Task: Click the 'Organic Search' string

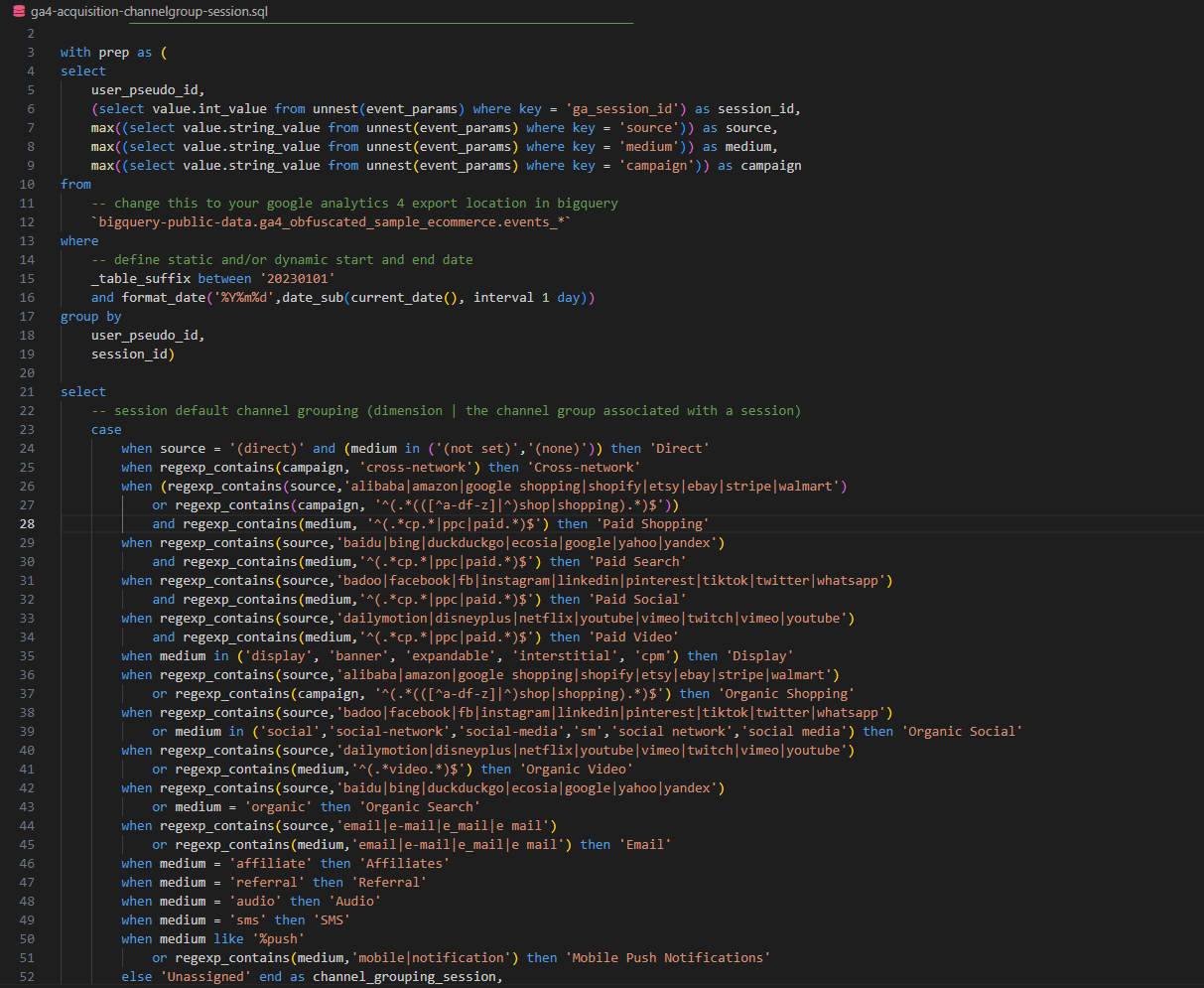Action: click(x=420, y=806)
